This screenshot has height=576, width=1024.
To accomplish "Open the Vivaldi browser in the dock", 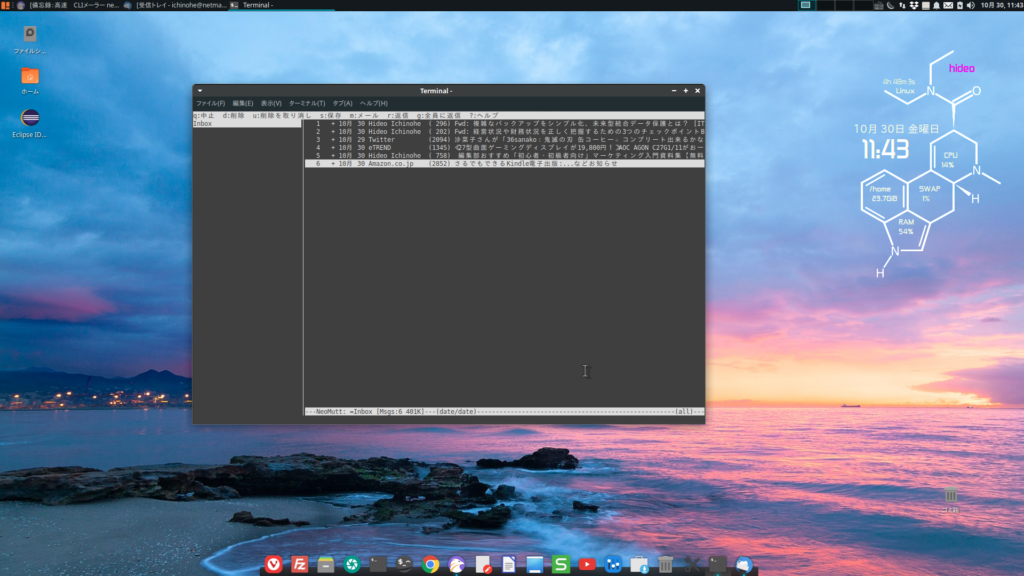I will click(273, 566).
